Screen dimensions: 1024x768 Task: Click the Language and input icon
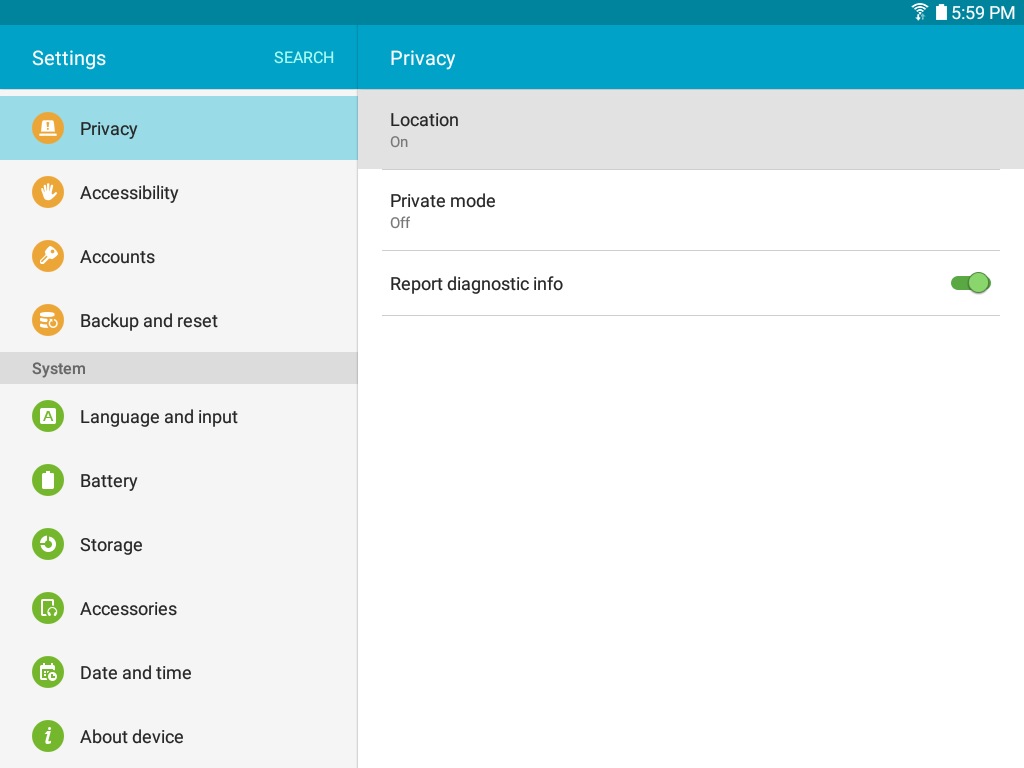click(48, 416)
